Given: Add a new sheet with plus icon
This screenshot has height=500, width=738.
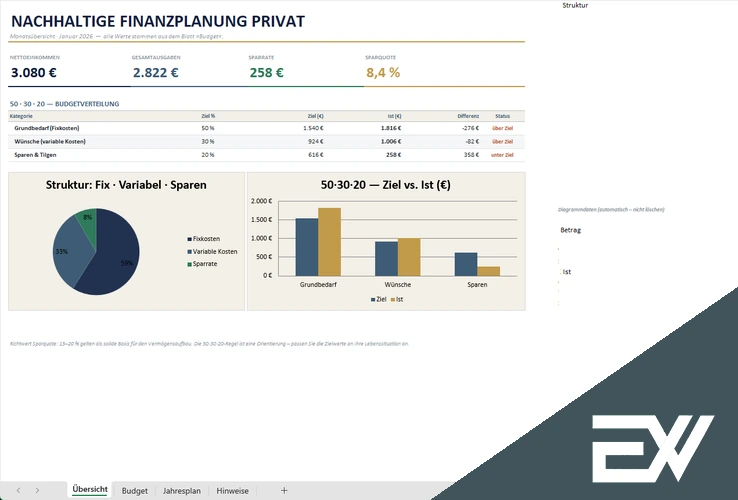Looking at the screenshot, I should [x=284, y=491].
